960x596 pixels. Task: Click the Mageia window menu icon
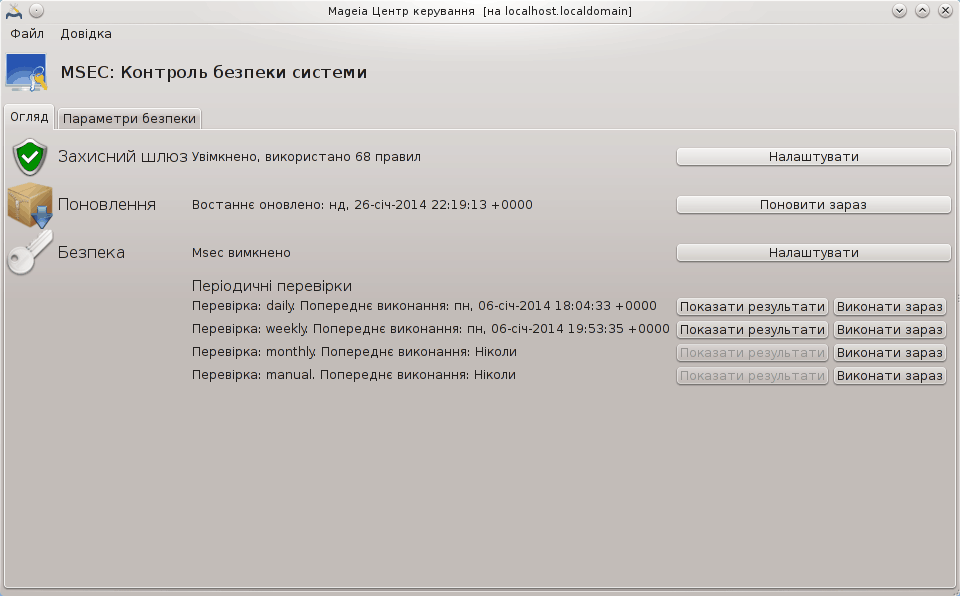tap(13, 11)
